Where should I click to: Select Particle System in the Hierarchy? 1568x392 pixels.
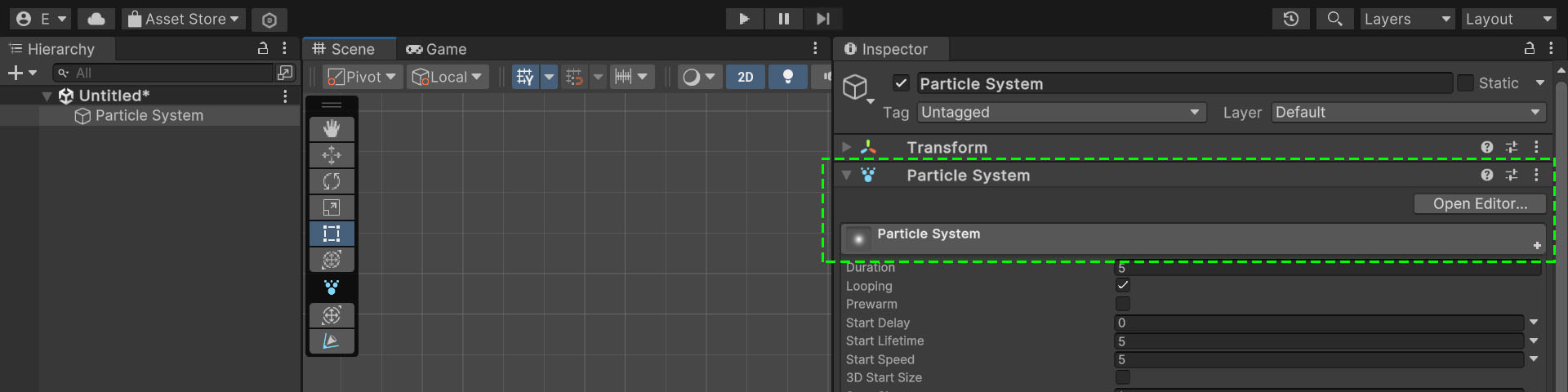149,116
